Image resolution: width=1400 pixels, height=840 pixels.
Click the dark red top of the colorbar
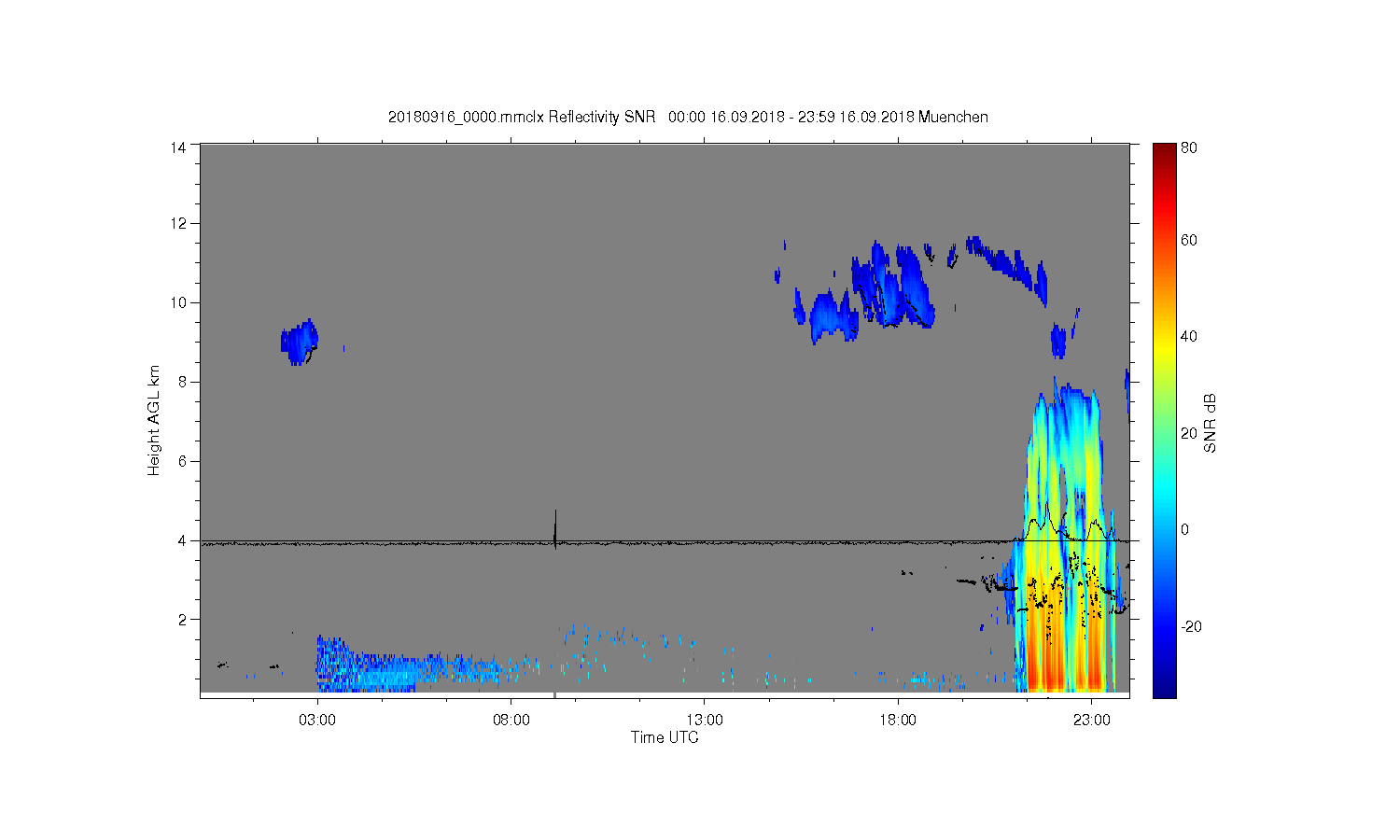1164,151
